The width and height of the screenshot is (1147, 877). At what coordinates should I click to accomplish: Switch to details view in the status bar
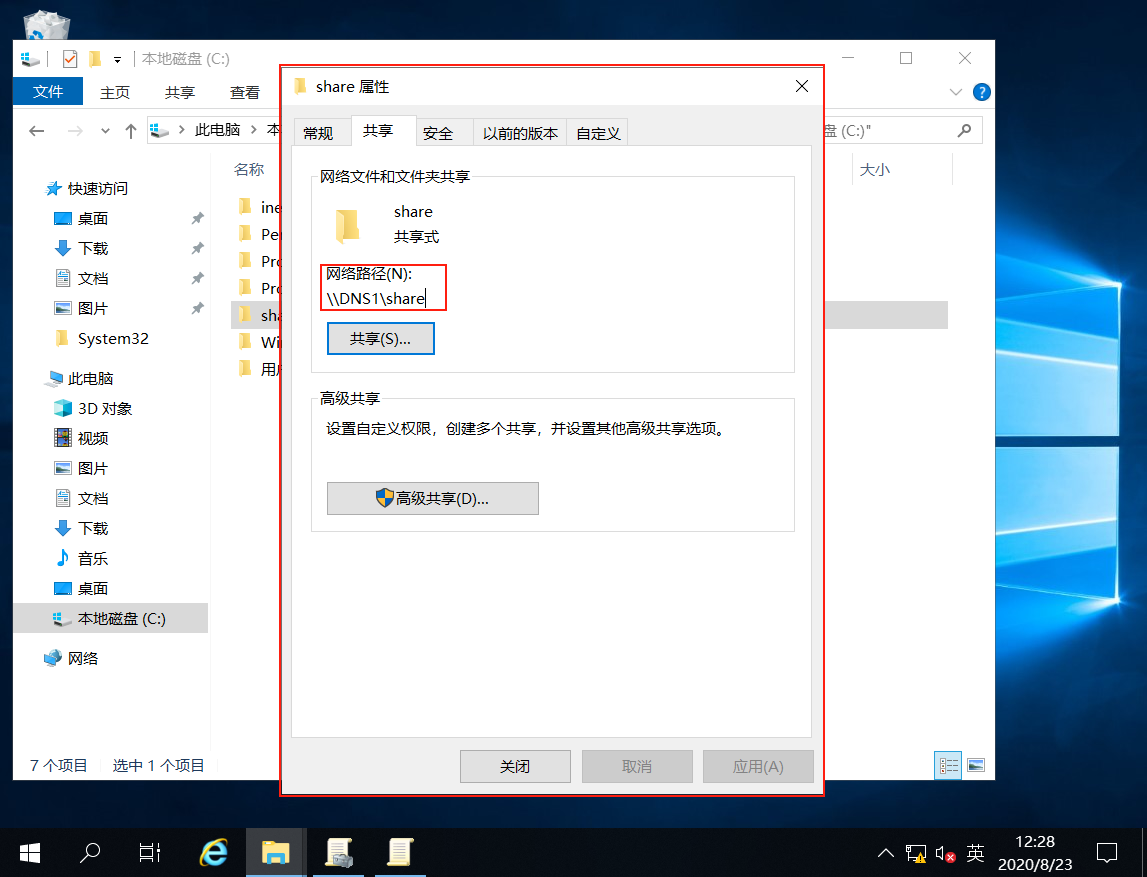pos(947,764)
